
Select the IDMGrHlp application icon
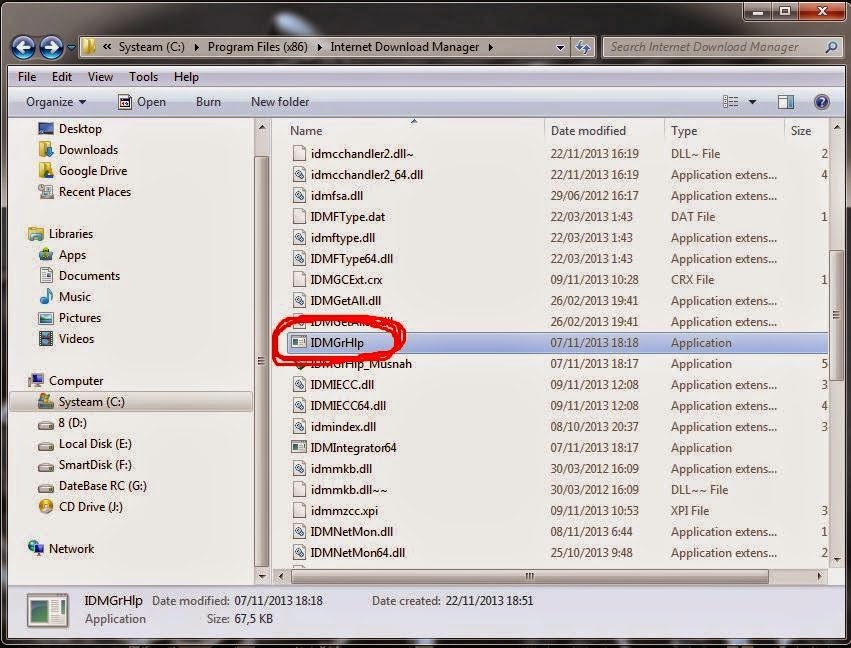pos(299,342)
